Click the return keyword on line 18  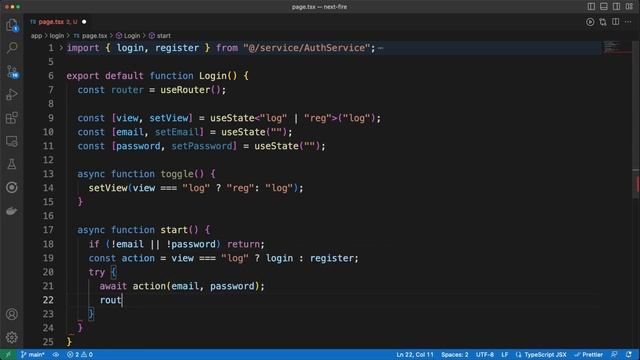(x=243, y=244)
